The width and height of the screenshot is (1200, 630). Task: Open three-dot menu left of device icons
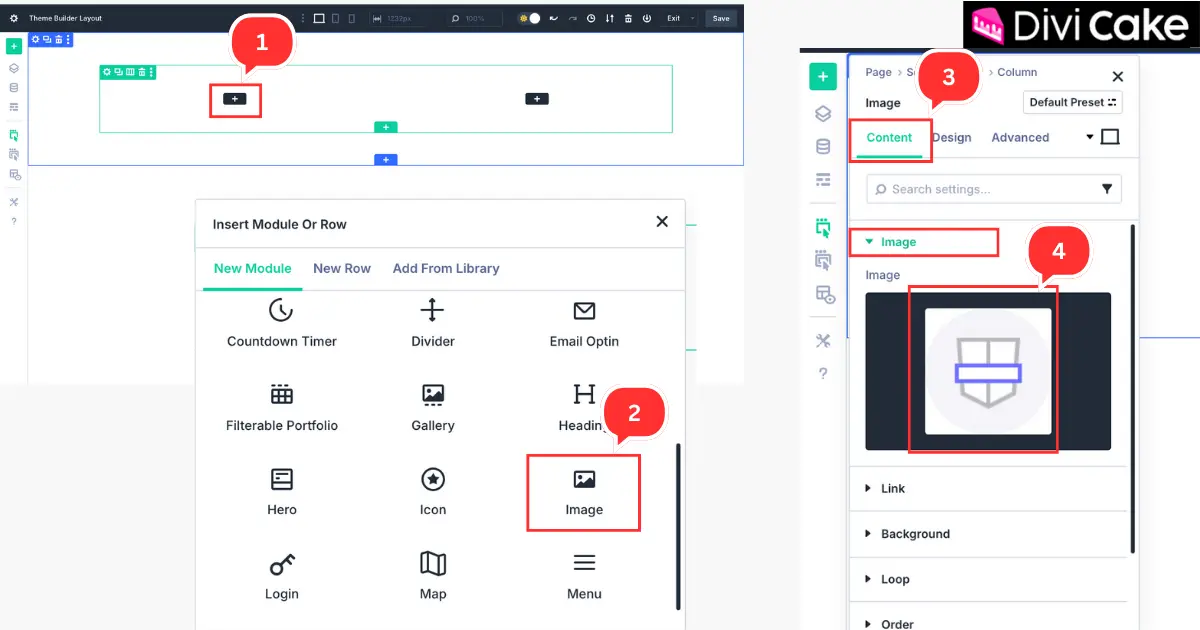303,18
